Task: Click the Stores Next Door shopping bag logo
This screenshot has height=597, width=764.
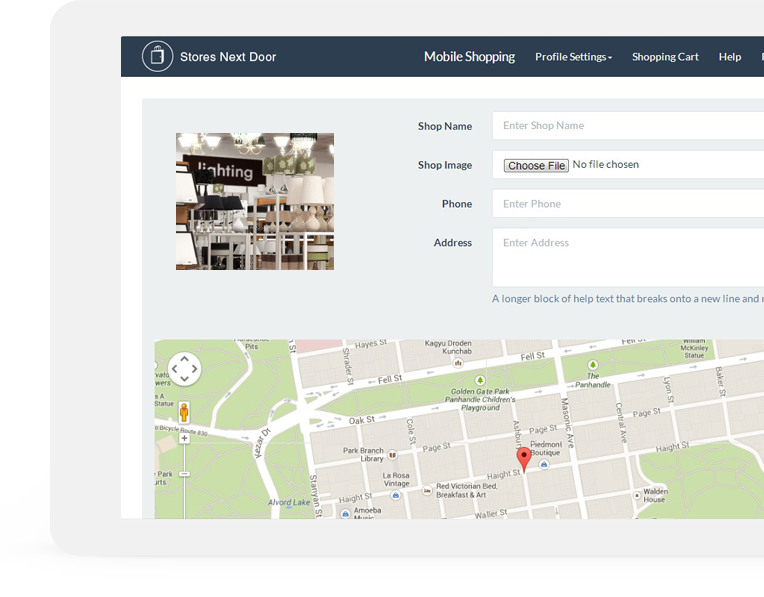Action: tap(157, 57)
